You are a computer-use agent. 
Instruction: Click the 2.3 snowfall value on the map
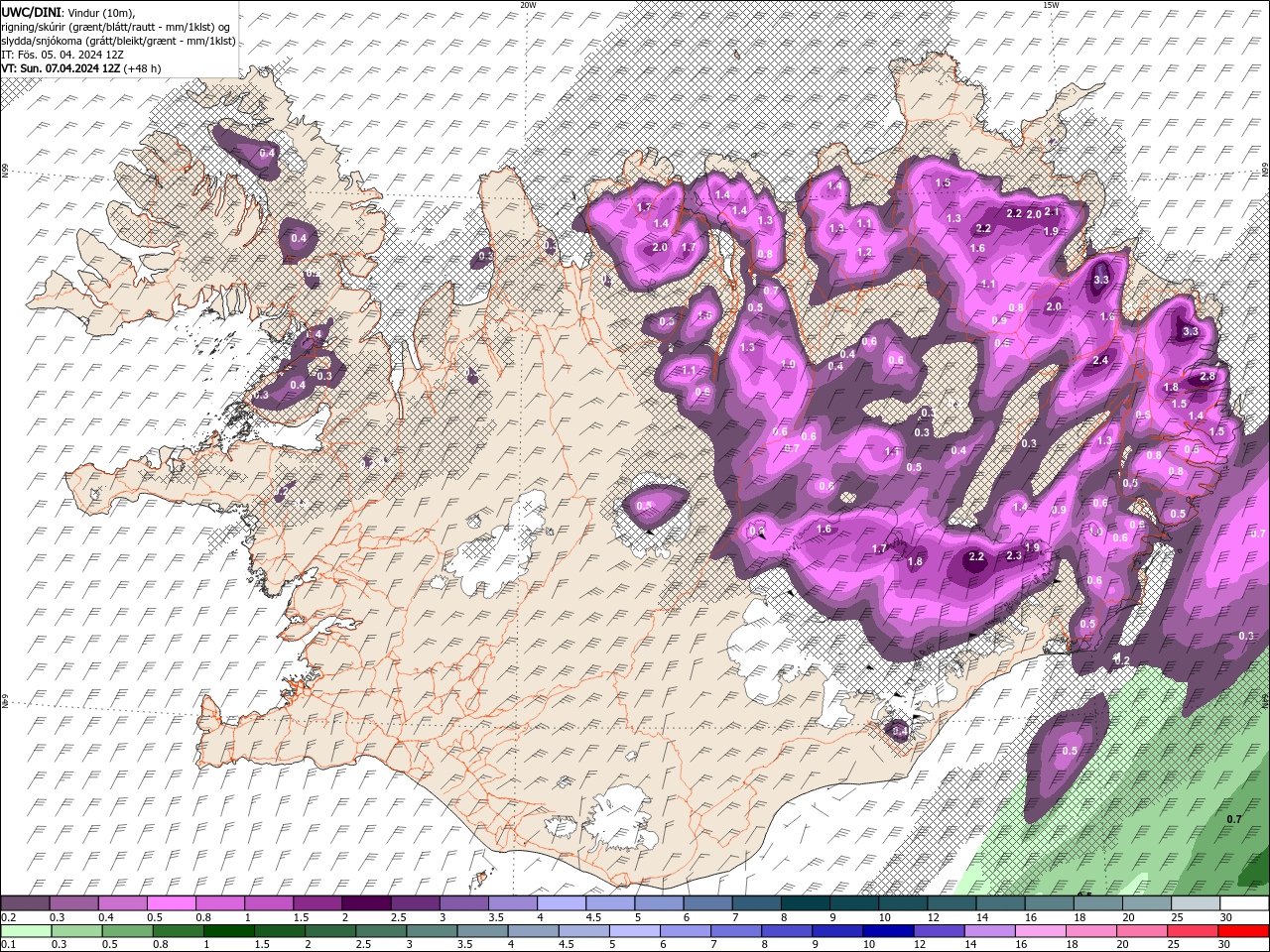(x=1014, y=555)
